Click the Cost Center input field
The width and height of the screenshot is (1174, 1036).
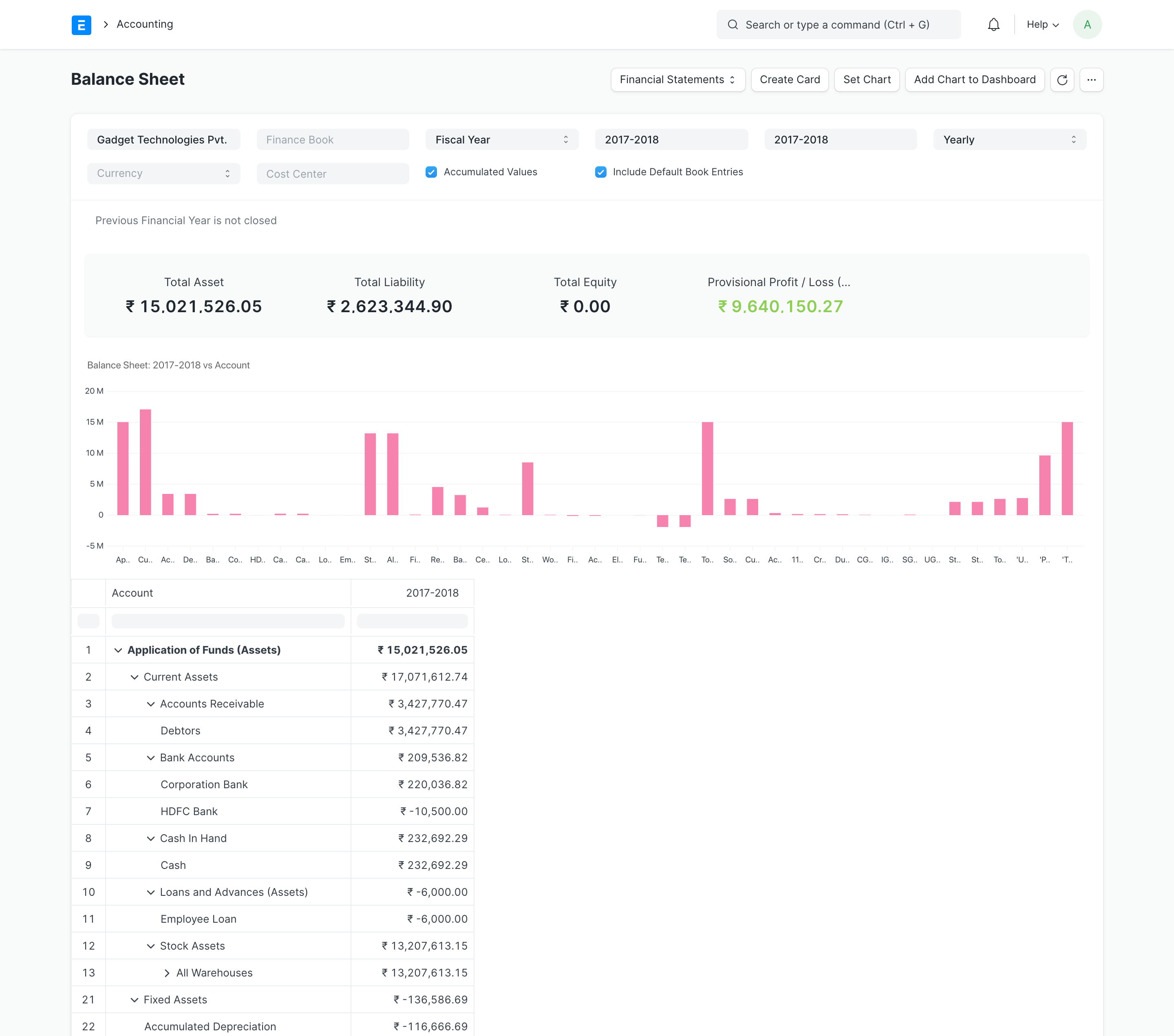pos(333,174)
